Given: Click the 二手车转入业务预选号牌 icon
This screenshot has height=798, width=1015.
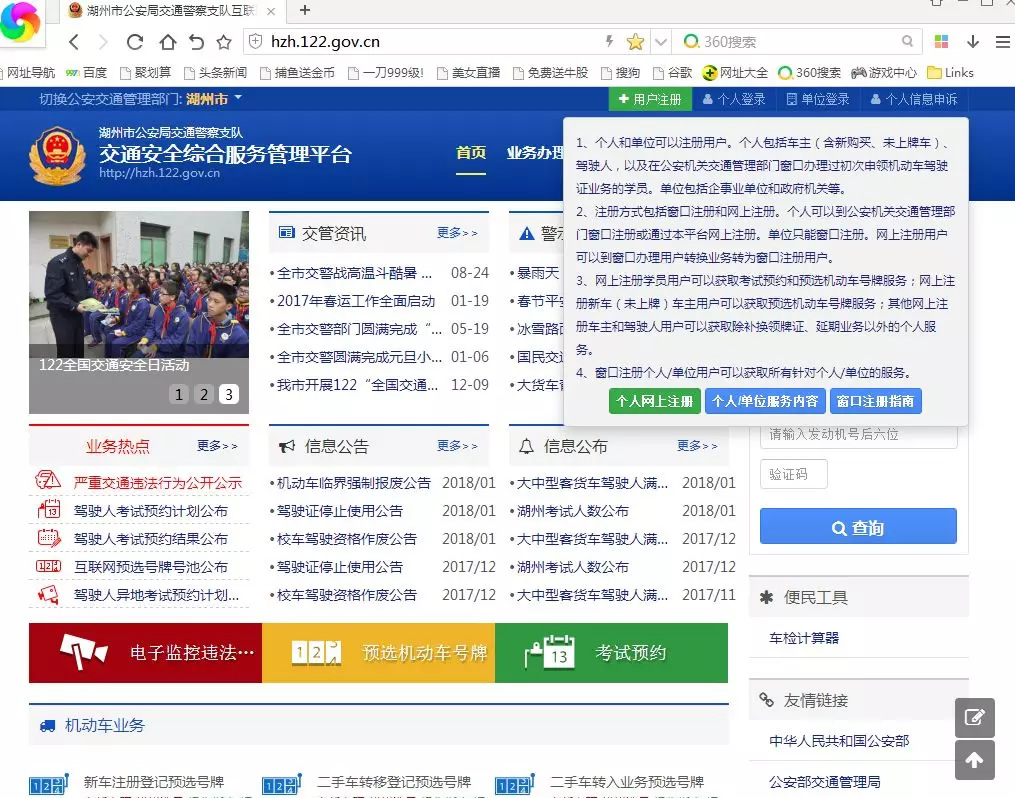Looking at the screenshot, I should point(513,786).
